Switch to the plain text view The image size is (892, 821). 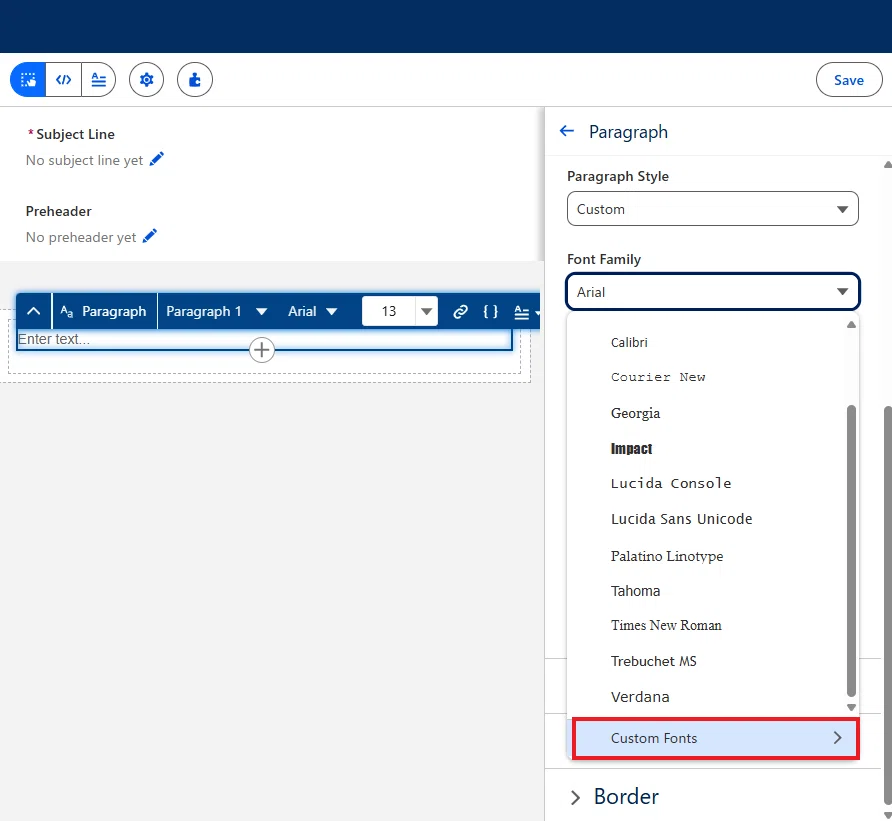pos(98,80)
